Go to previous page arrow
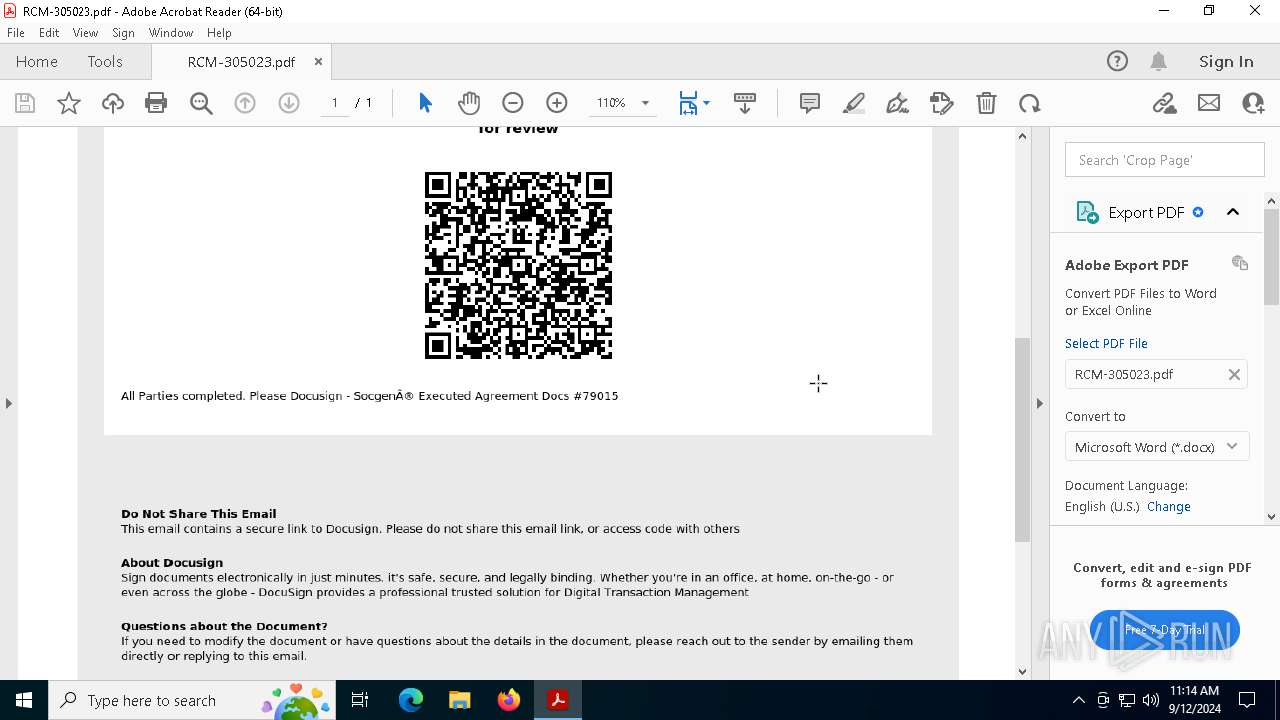 [x=245, y=103]
